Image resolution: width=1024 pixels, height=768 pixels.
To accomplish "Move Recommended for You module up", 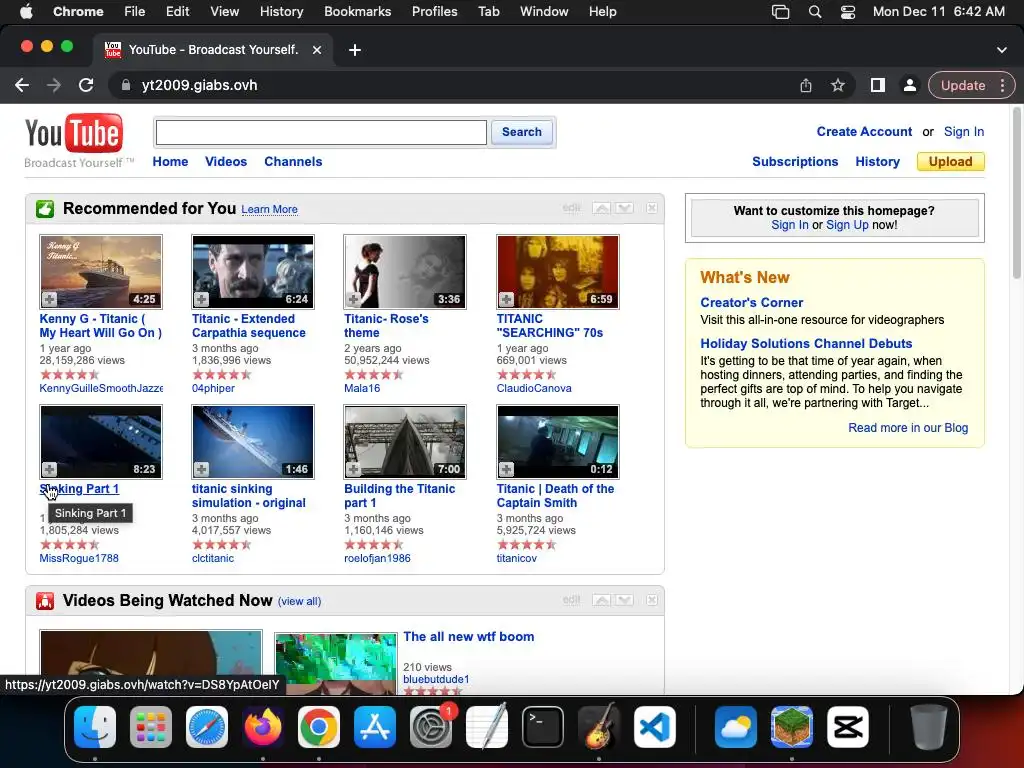I will tap(601, 208).
